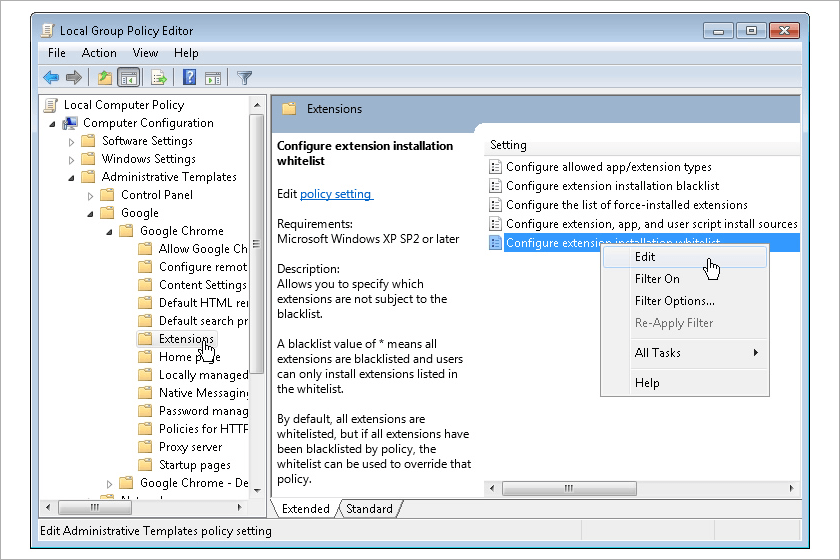The image size is (840, 560).
Task: Choose Edit from the context menu
Action: click(646, 257)
